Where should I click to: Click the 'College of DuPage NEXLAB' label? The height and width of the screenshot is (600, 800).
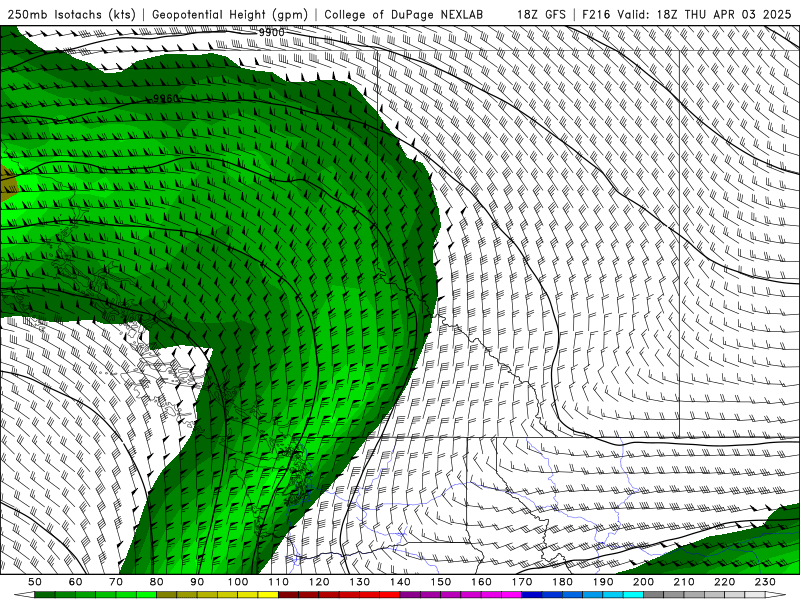tap(404, 15)
